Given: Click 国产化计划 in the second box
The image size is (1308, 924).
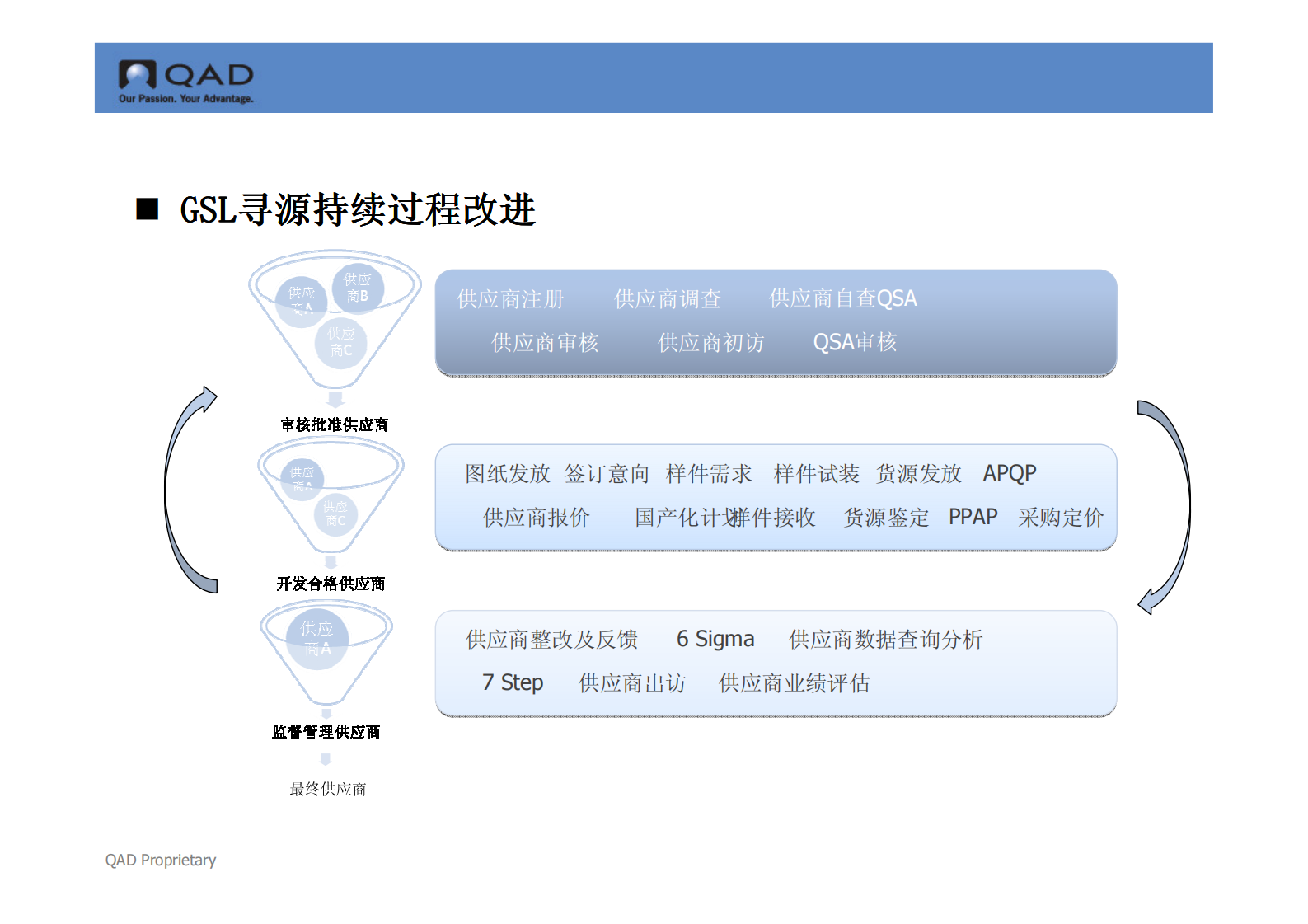Looking at the screenshot, I should pos(687,517).
